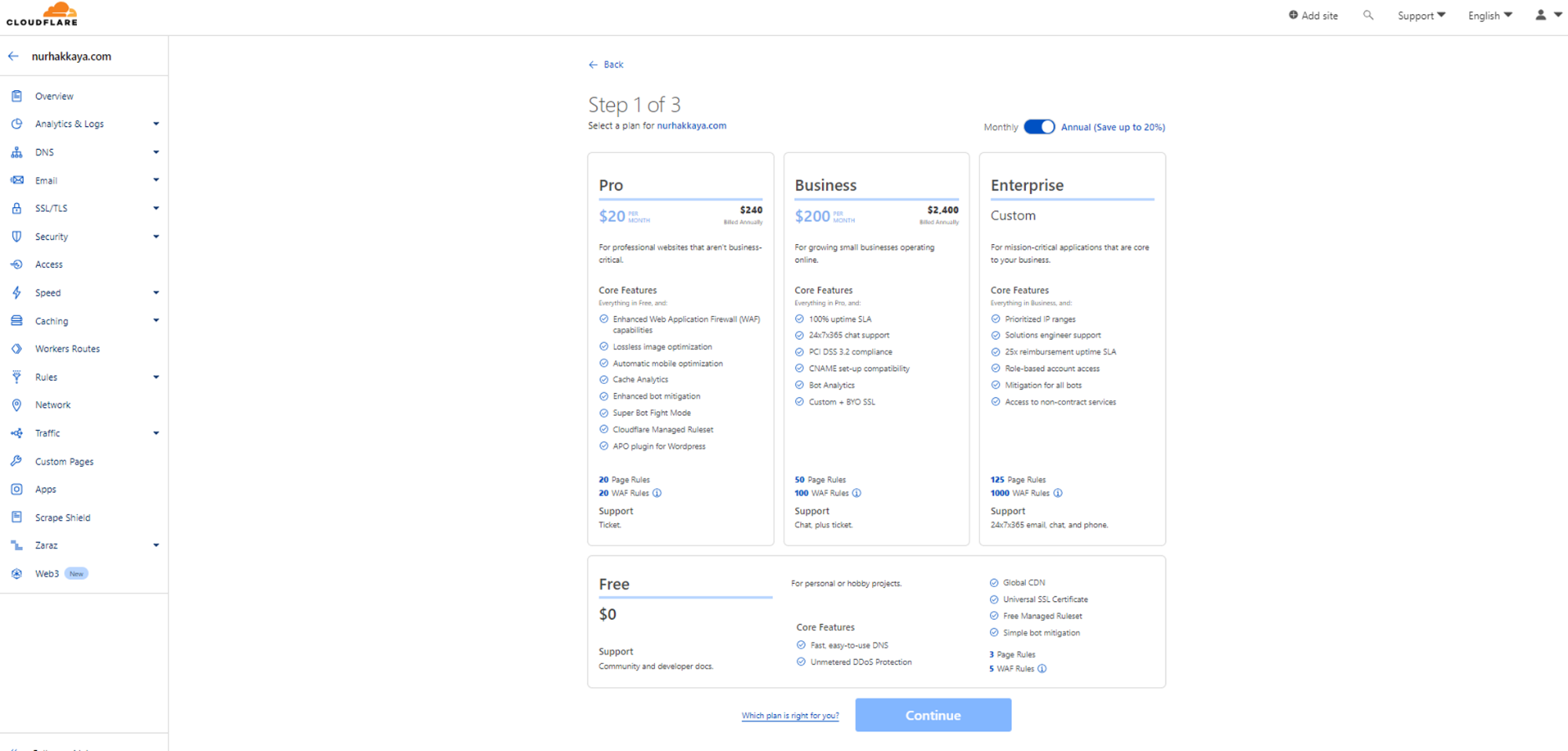Screen dimensions: 1568x751
Task: Open the user account menu
Action: click(1548, 15)
